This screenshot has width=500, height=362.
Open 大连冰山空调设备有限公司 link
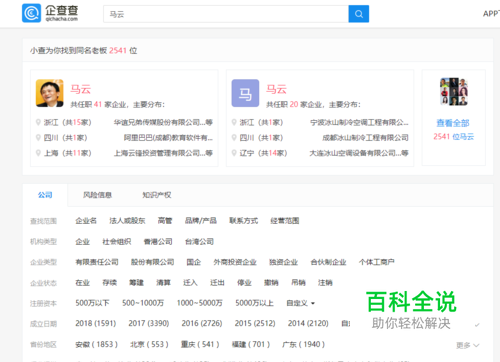(x=359, y=153)
